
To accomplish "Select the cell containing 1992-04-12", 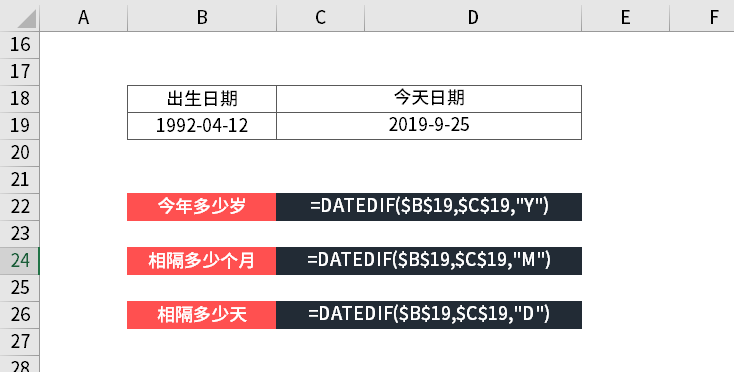I will [202, 126].
